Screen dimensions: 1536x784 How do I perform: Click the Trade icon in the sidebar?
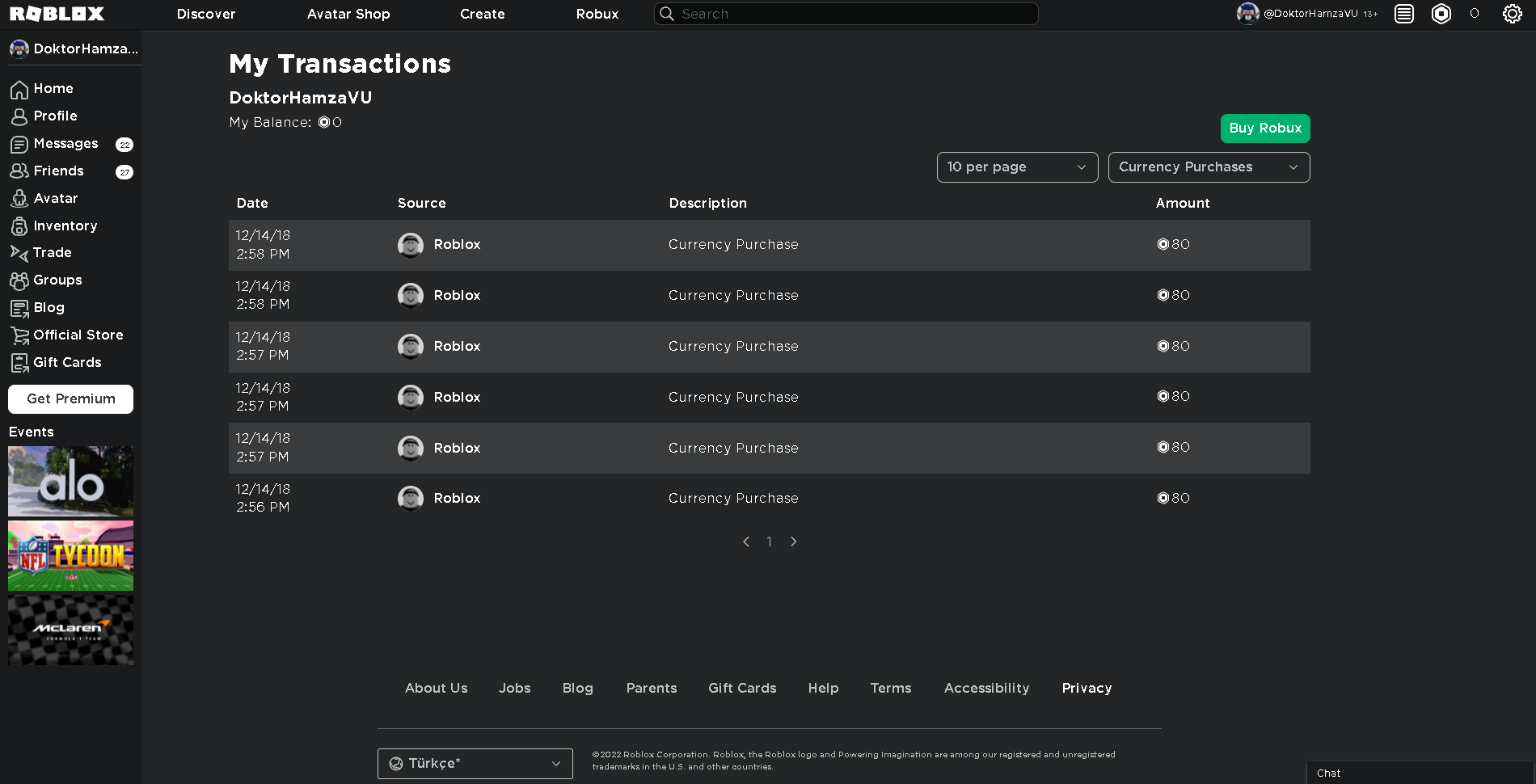(x=19, y=253)
